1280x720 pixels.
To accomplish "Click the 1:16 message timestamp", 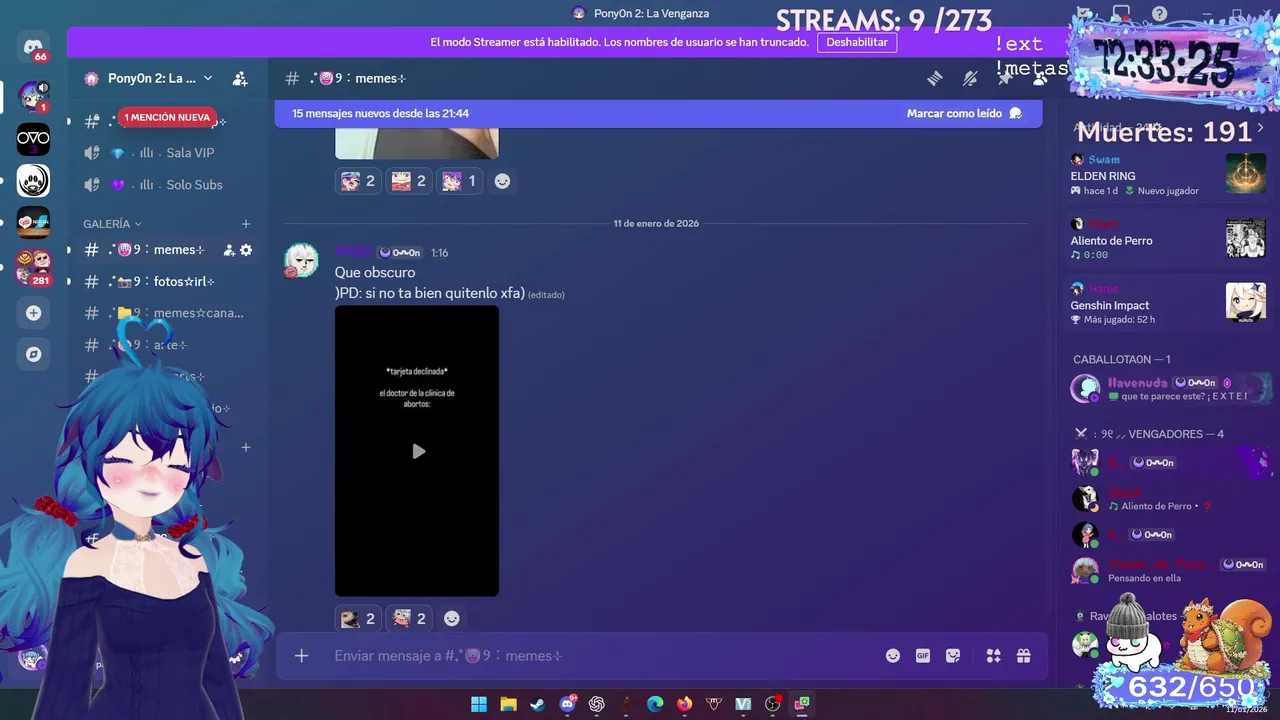I will click(x=439, y=253).
